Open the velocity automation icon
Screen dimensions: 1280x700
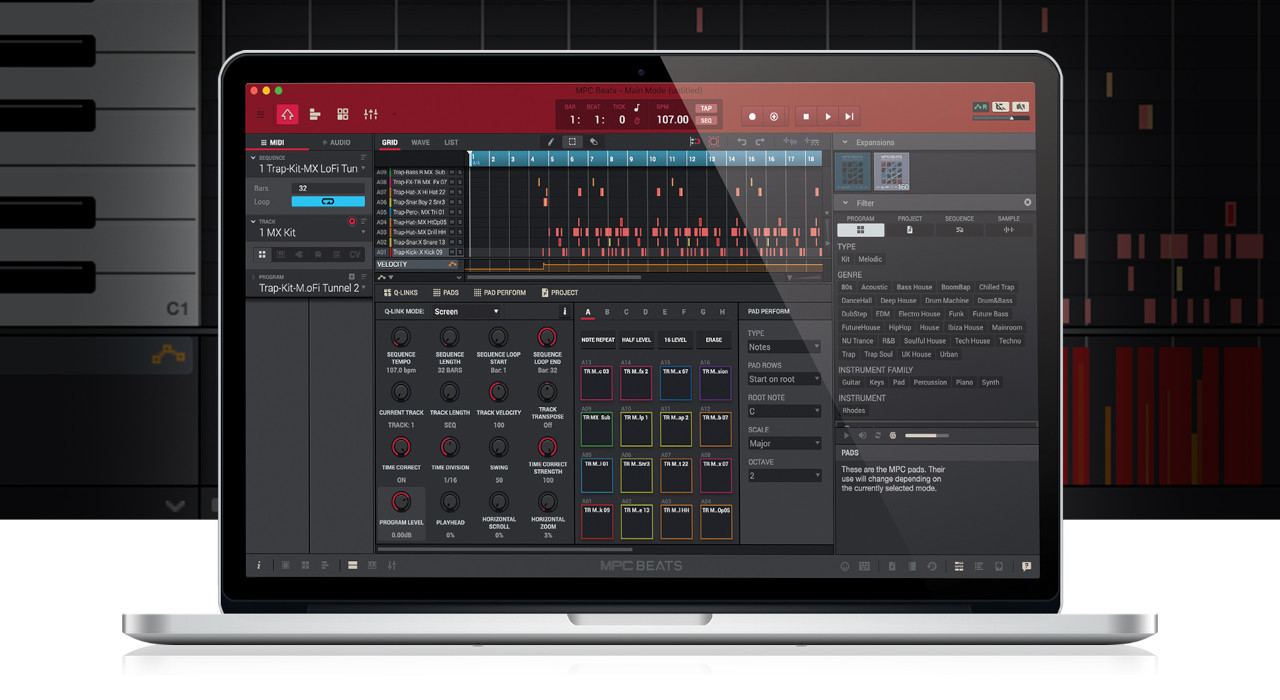click(452, 265)
